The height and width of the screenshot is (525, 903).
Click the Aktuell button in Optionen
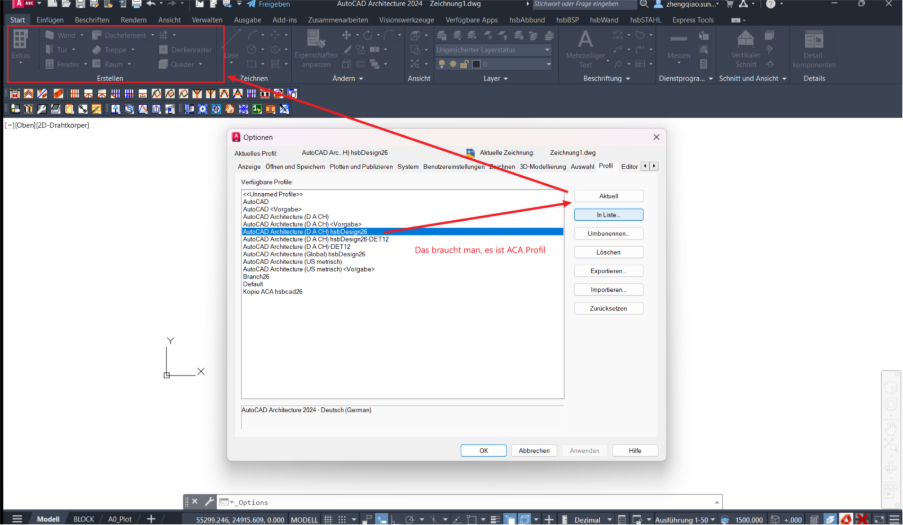(x=609, y=196)
